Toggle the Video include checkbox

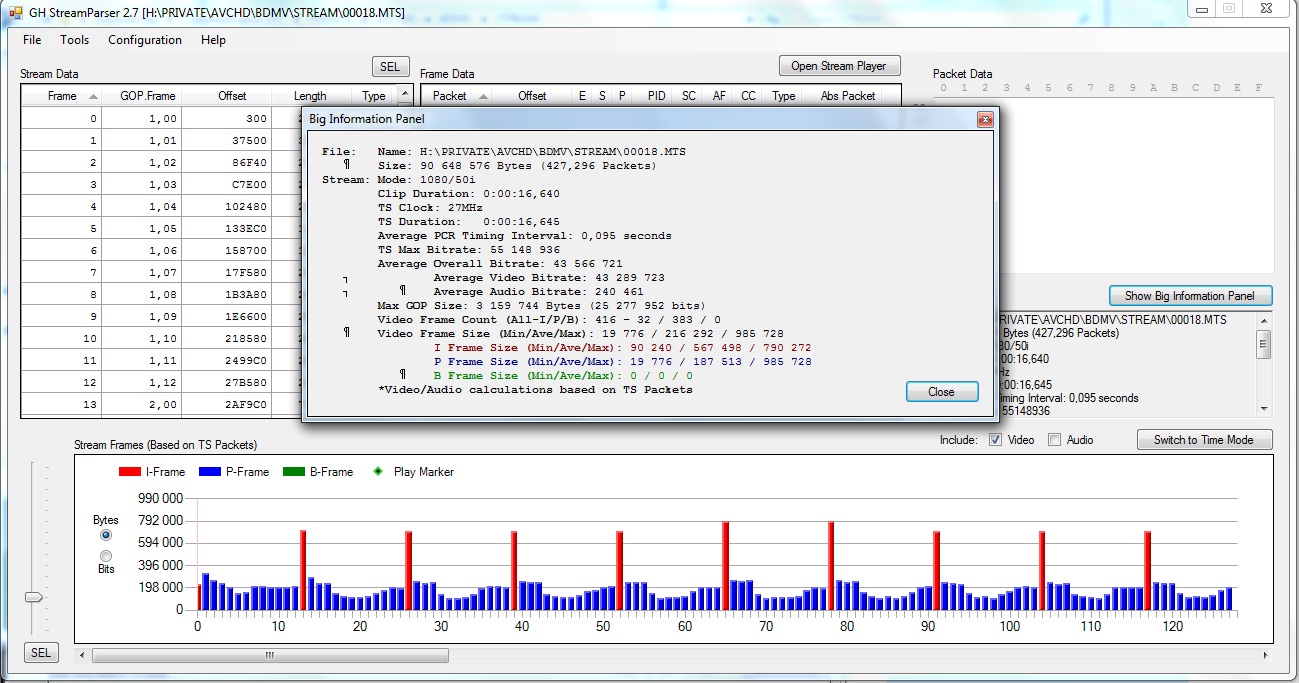[x=995, y=440]
